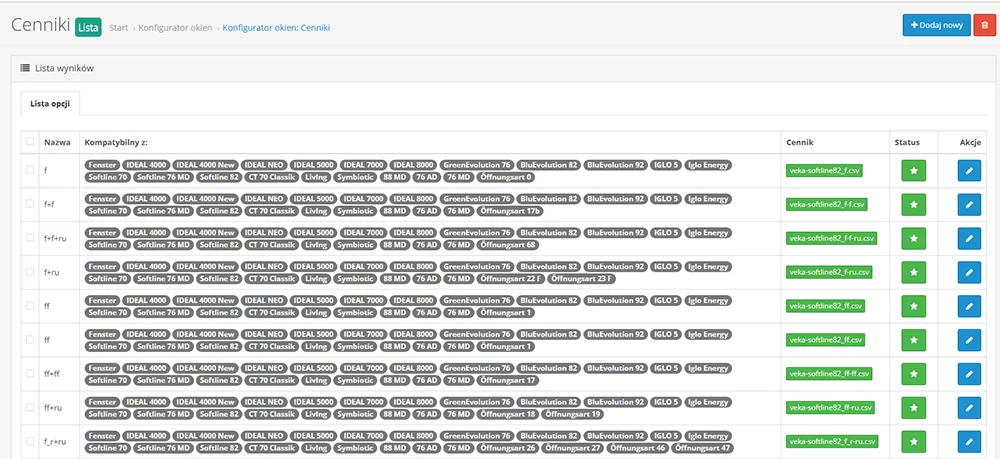This screenshot has height=459, width=1000.
Task: Click the Nazwa column header
Action: pyautogui.click(x=57, y=142)
